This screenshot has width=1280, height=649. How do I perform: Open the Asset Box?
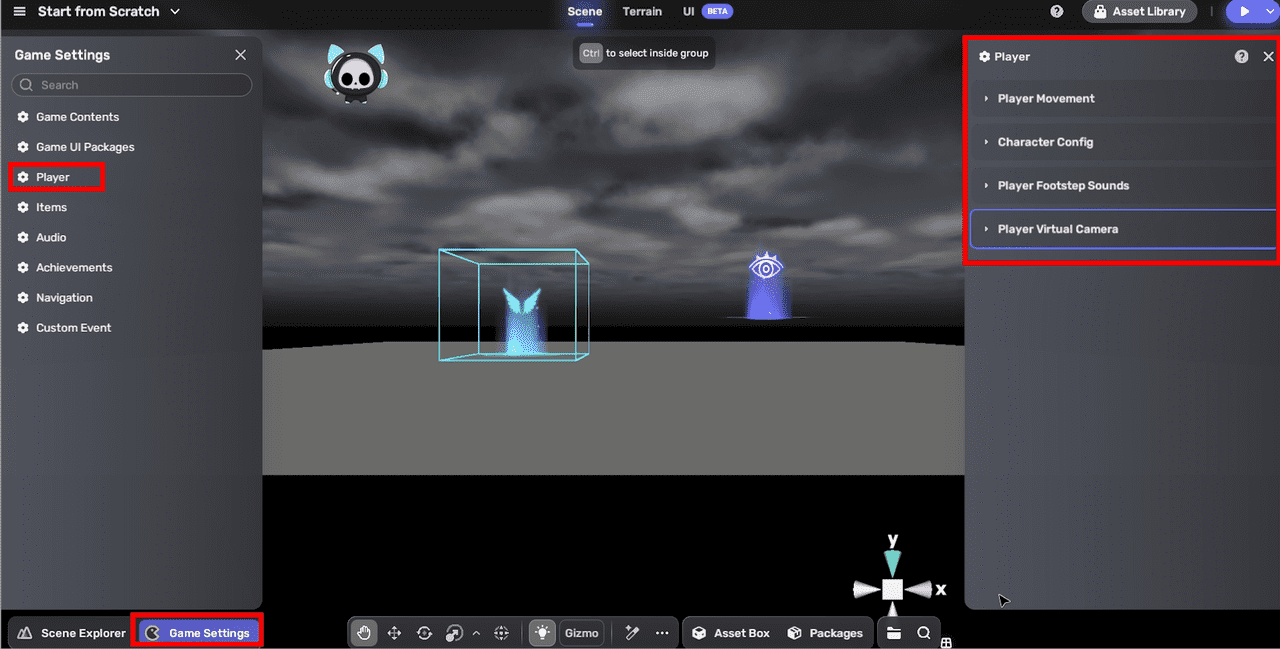tap(731, 633)
